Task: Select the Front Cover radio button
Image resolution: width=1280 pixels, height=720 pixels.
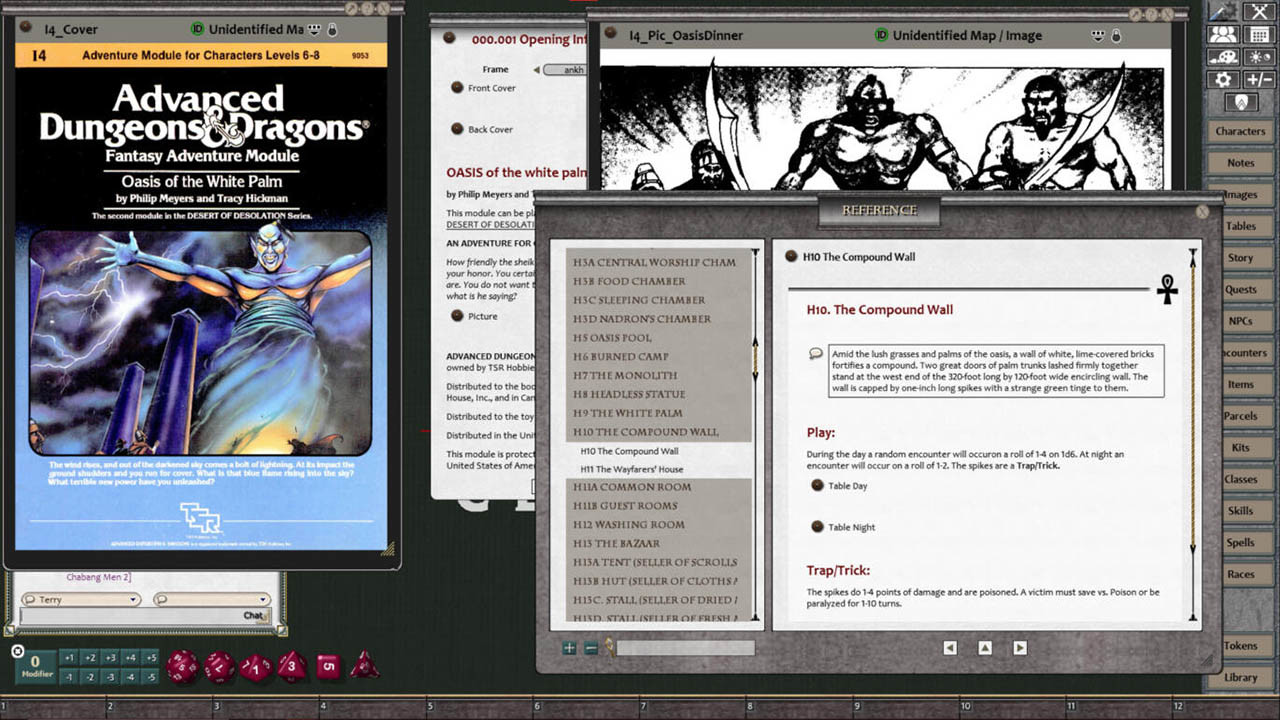Action: 458,88
